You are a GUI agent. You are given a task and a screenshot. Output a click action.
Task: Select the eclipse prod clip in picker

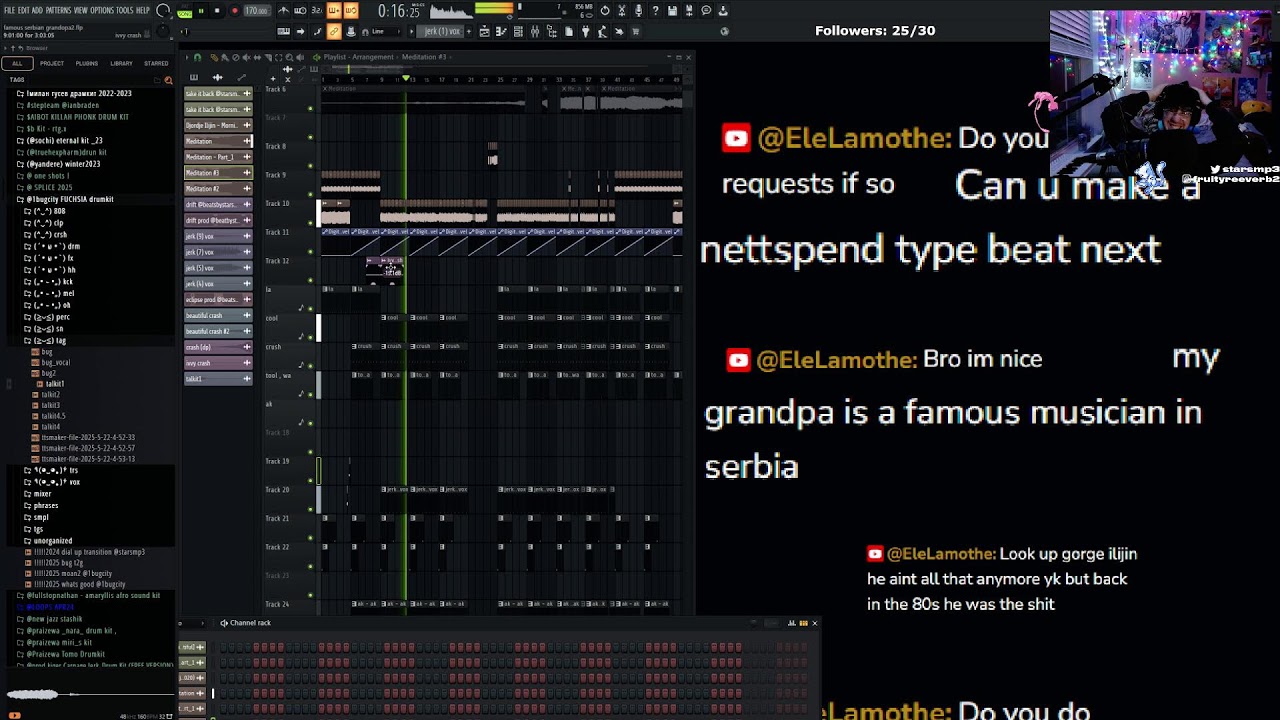click(218, 299)
